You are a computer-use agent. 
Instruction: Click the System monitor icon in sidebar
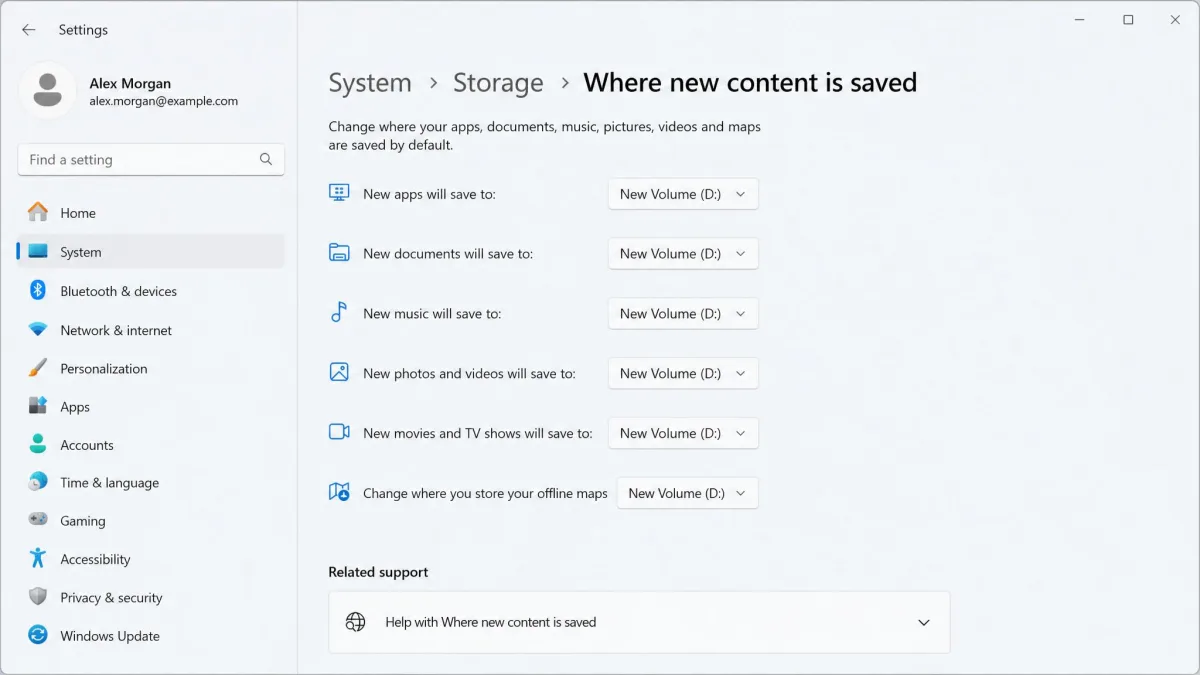click(38, 252)
